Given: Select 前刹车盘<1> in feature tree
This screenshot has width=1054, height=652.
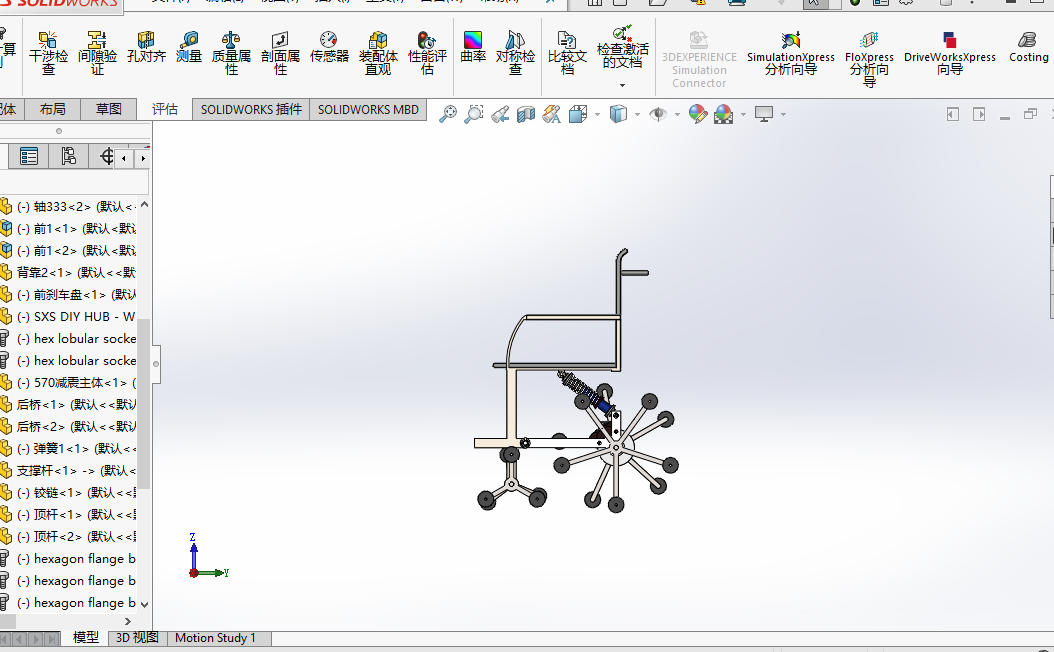Looking at the screenshot, I should tap(69, 294).
